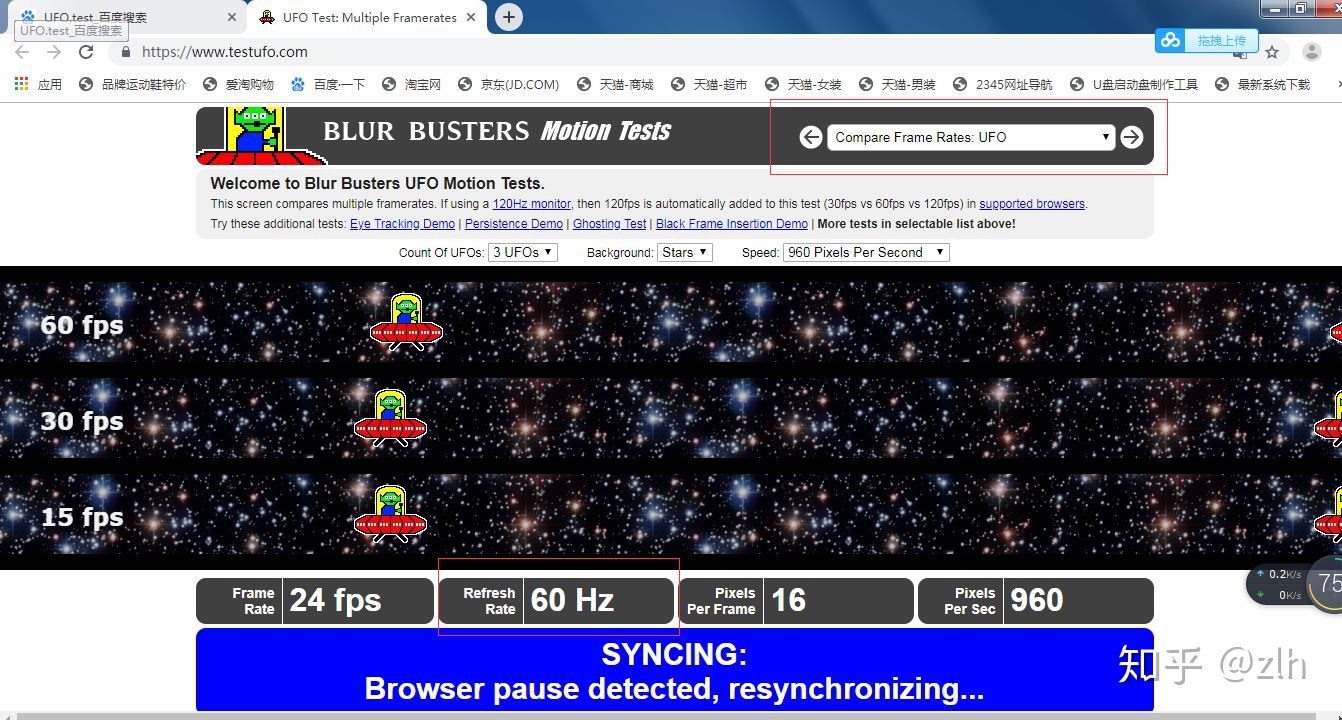Click the Welcome to Blur Busters UFO heading
1342x720 pixels.
point(377,184)
